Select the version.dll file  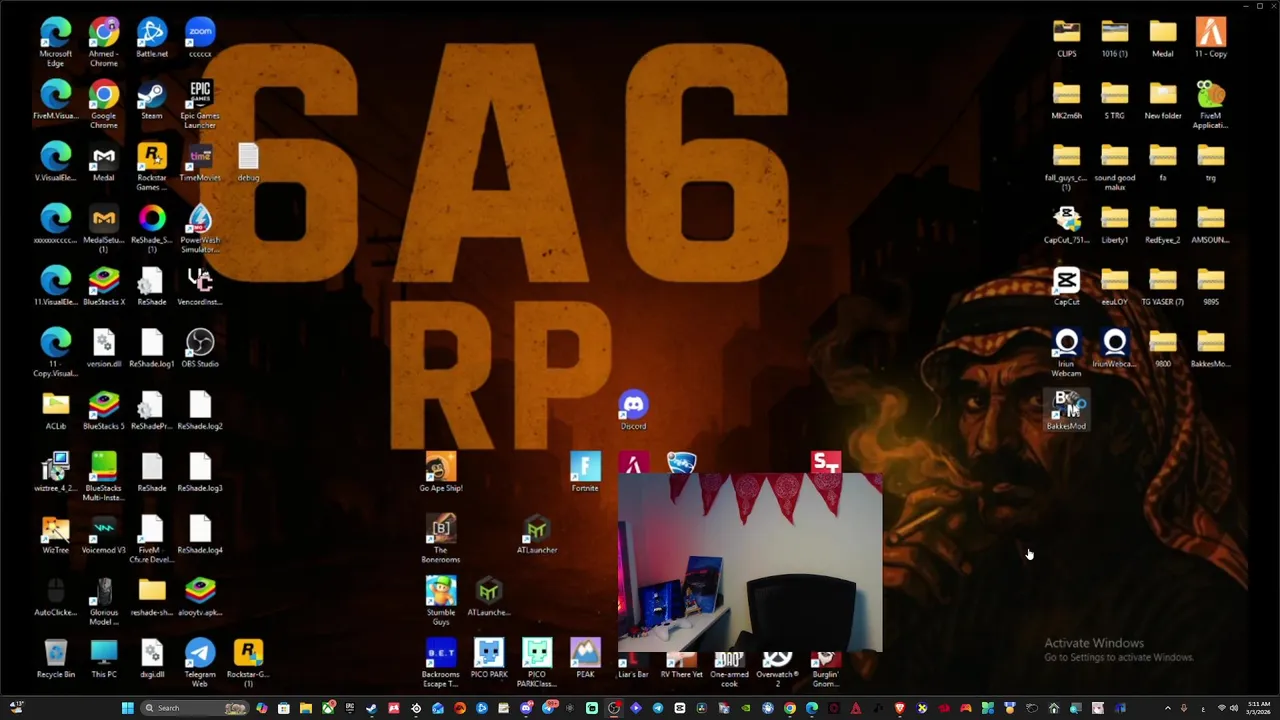click(x=104, y=348)
